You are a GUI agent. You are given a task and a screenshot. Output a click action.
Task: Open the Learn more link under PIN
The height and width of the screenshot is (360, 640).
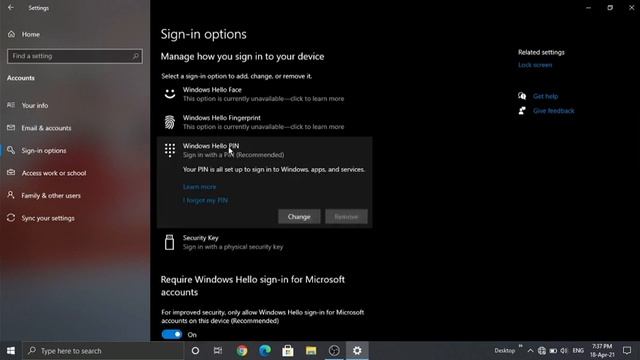[x=200, y=187]
